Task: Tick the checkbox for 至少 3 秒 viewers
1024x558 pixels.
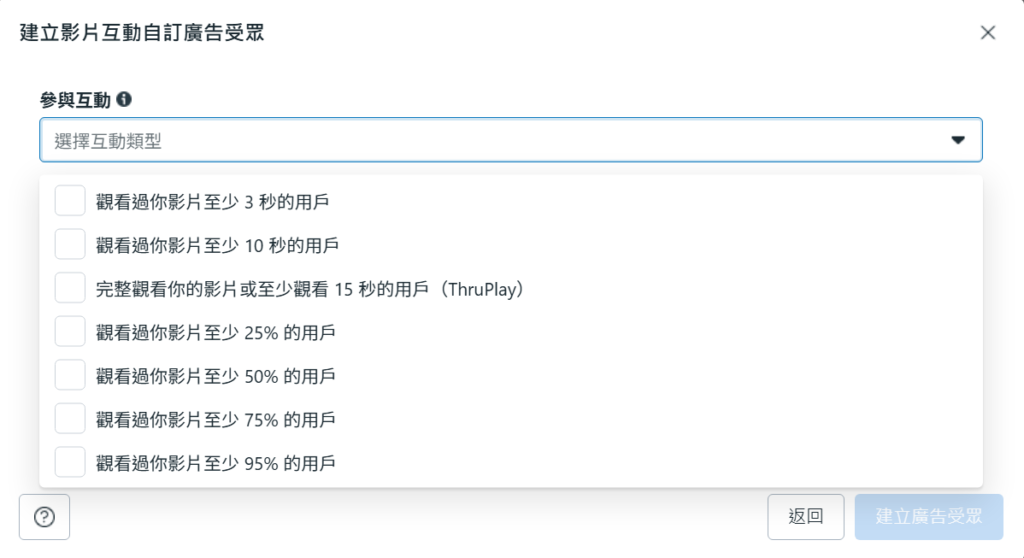Action: tap(70, 201)
